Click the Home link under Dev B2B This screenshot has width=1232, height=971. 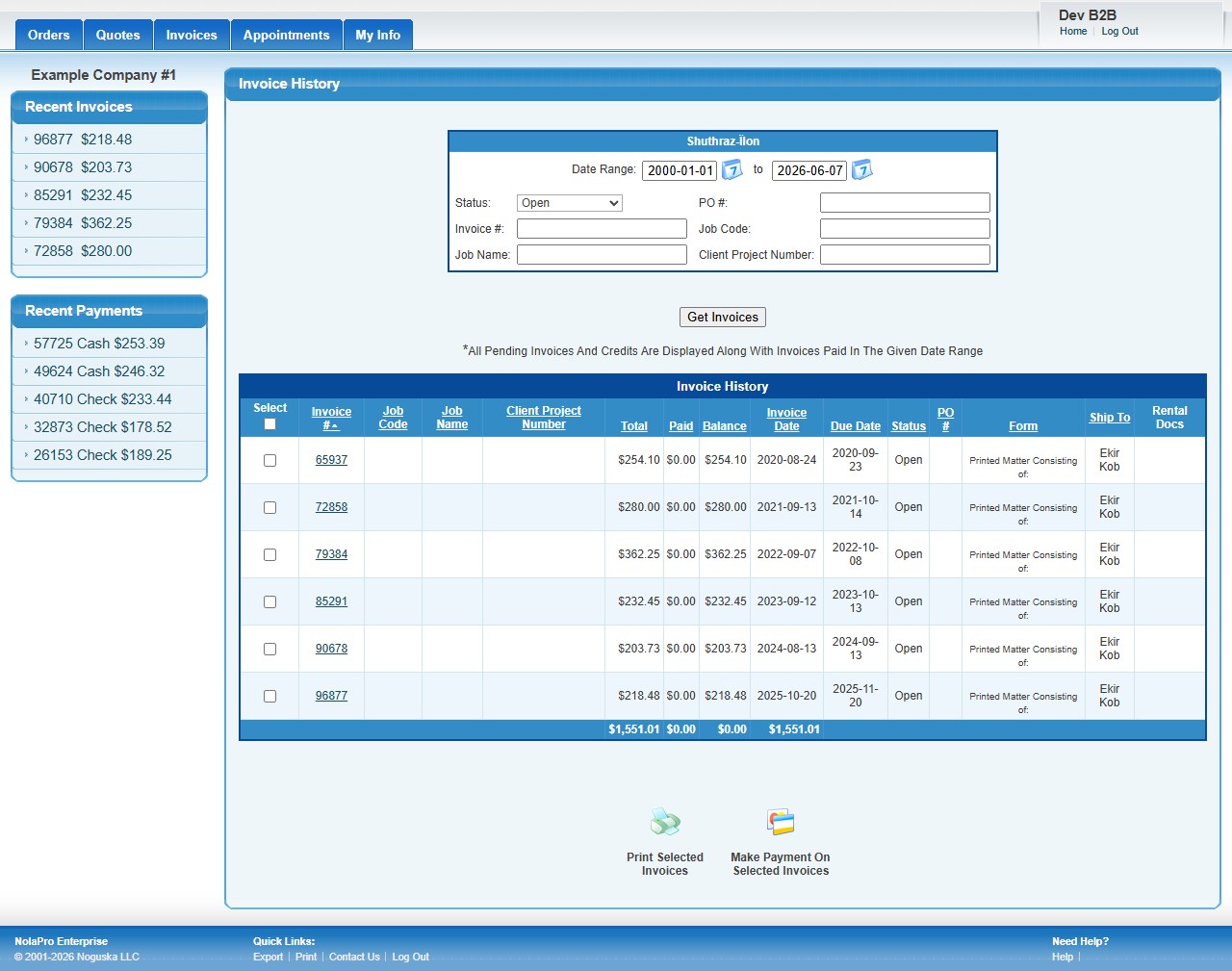point(1073,31)
